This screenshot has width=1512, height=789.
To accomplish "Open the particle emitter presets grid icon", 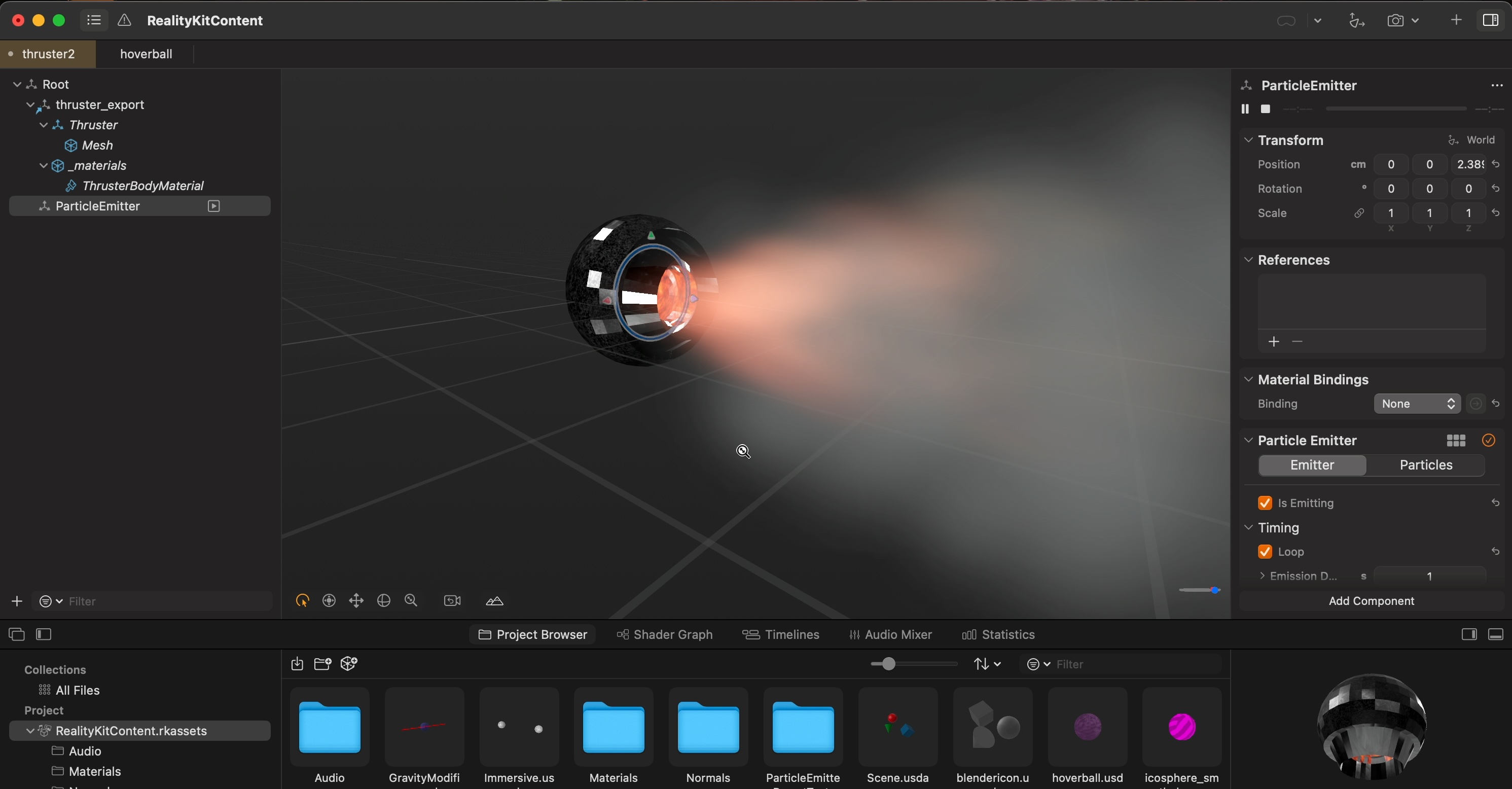I will (x=1456, y=440).
